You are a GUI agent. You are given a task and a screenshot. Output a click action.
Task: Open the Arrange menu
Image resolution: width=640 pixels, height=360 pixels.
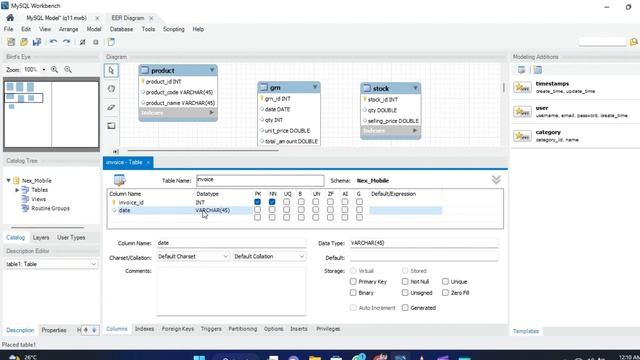coord(69,29)
